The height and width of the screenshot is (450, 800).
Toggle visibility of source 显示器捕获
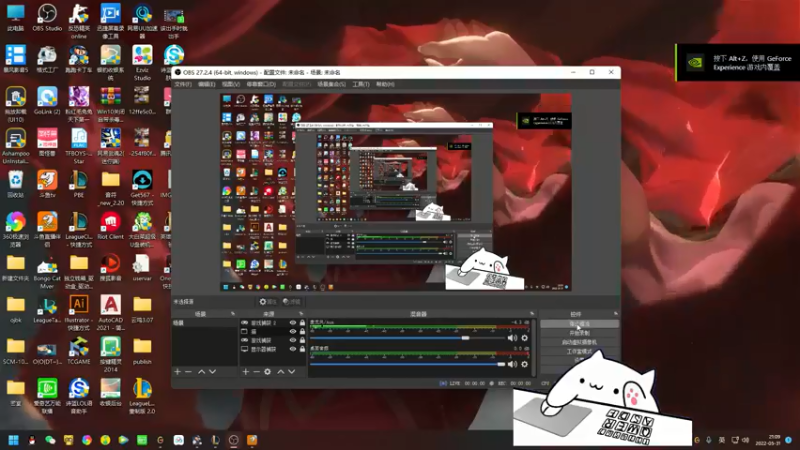pyautogui.click(x=293, y=349)
